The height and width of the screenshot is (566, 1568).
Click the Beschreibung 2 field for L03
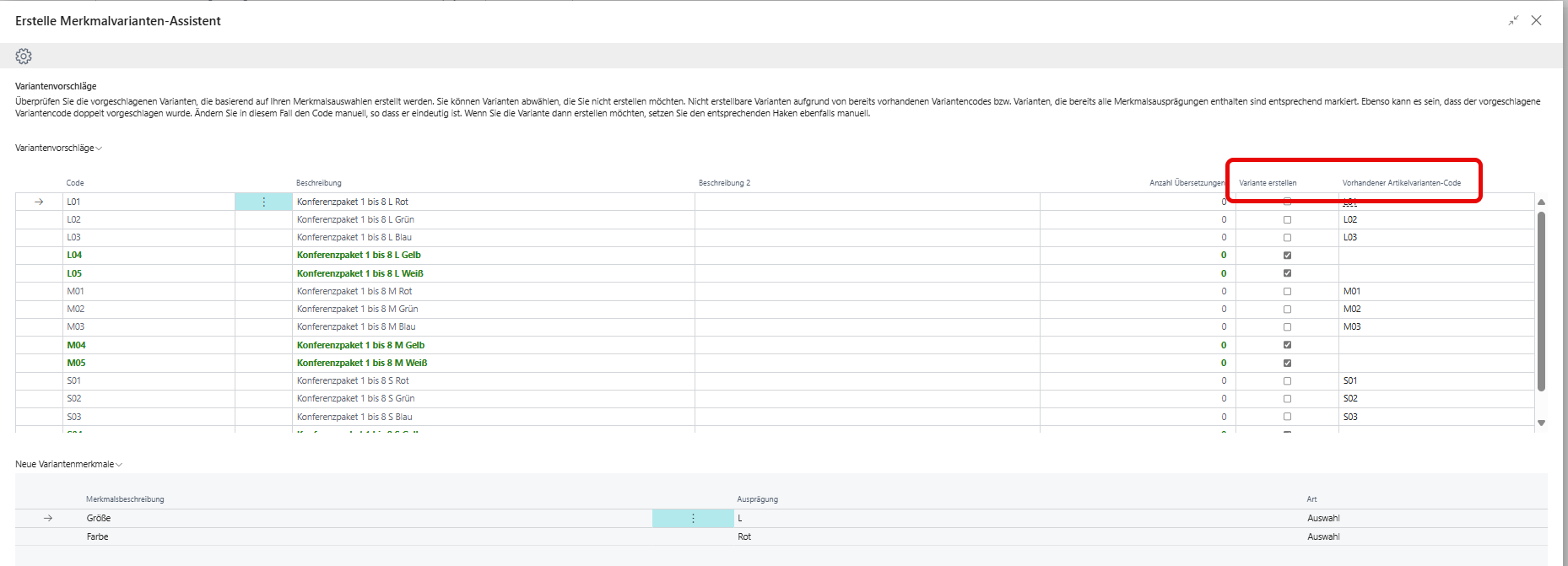[x=867, y=237]
